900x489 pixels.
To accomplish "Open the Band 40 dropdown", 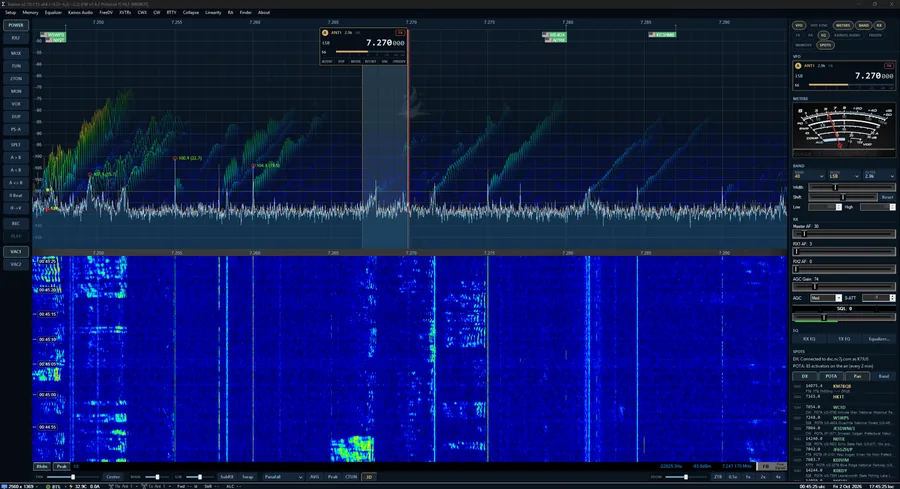I will (x=809, y=176).
